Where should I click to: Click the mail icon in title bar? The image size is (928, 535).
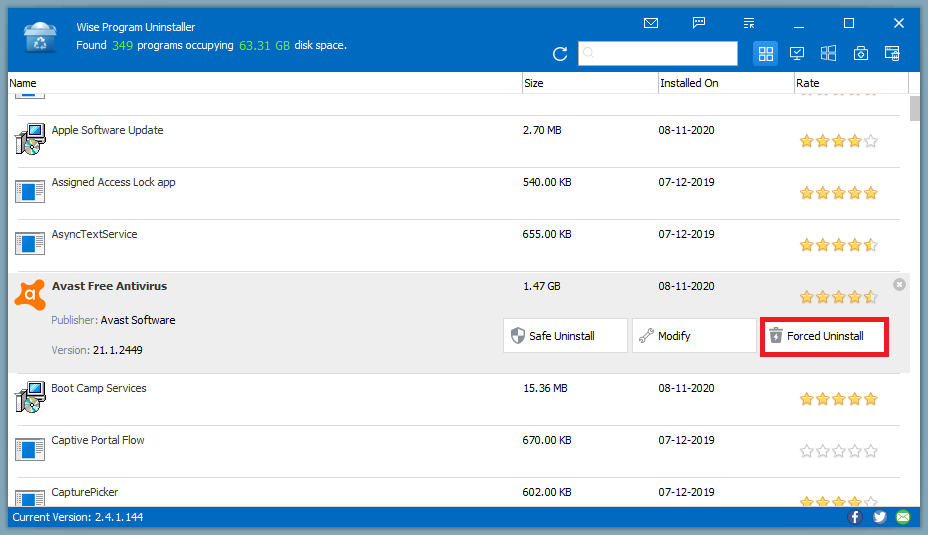(650, 23)
